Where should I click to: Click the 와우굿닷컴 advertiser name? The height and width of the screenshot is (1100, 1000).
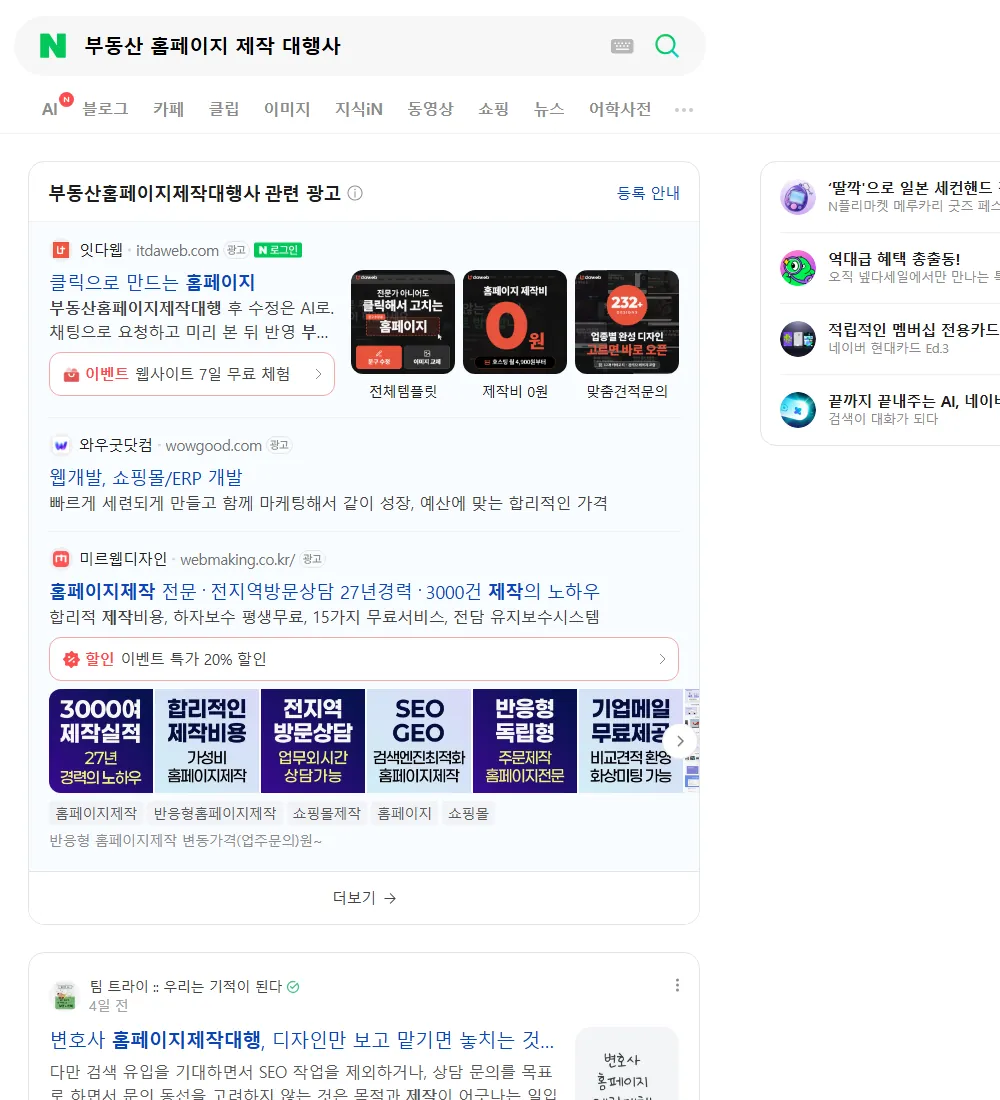pyautogui.click(x=116, y=445)
